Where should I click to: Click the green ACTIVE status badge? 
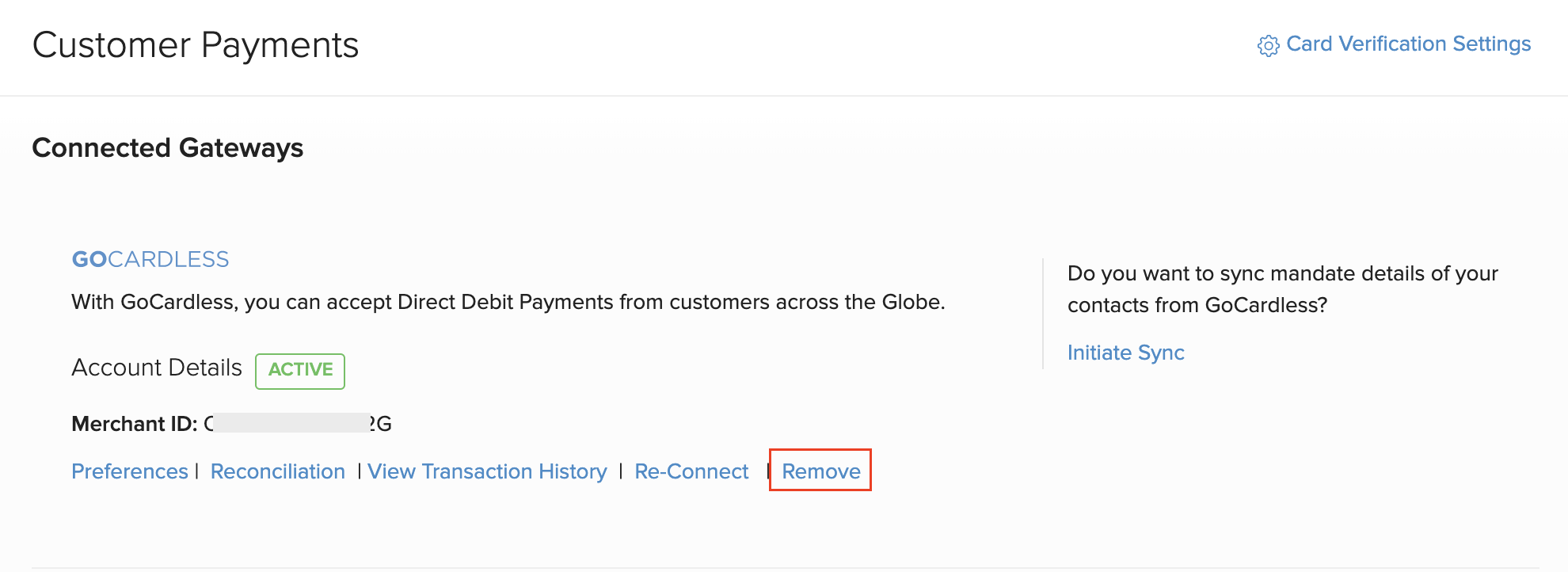pyautogui.click(x=300, y=370)
